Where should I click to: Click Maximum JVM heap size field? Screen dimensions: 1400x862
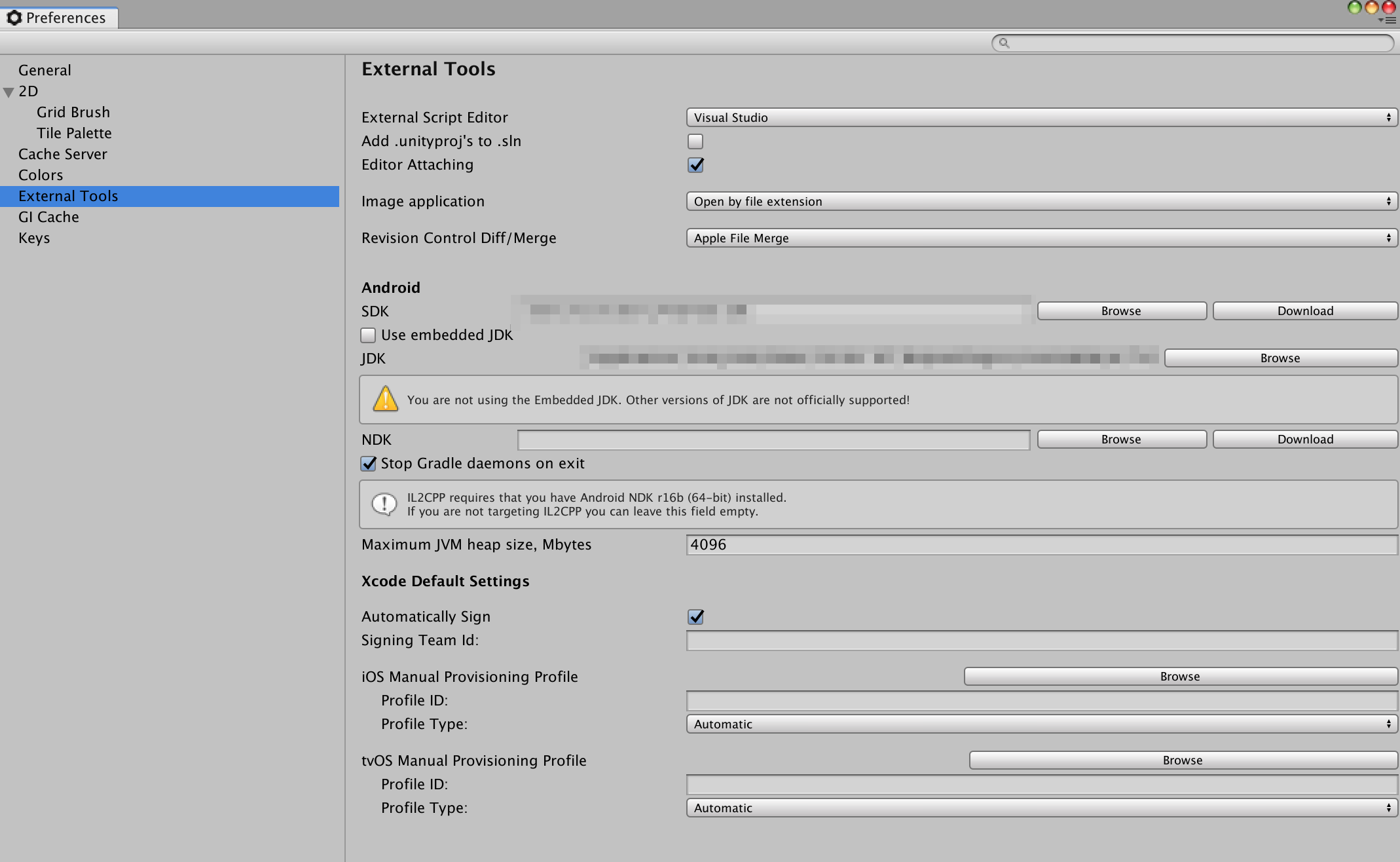click(1041, 545)
